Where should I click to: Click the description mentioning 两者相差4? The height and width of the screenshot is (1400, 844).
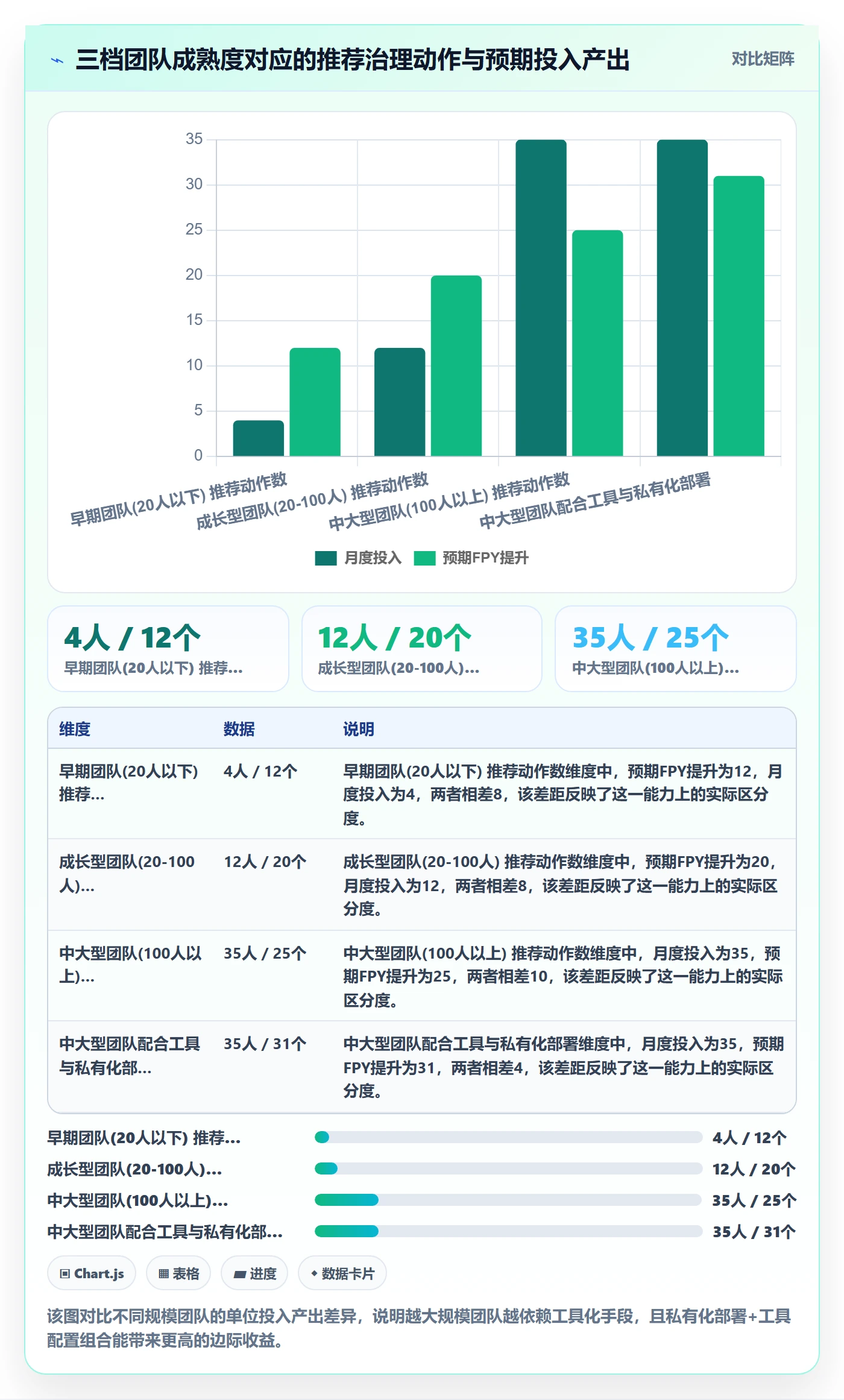pyautogui.click(x=563, y=1067)
